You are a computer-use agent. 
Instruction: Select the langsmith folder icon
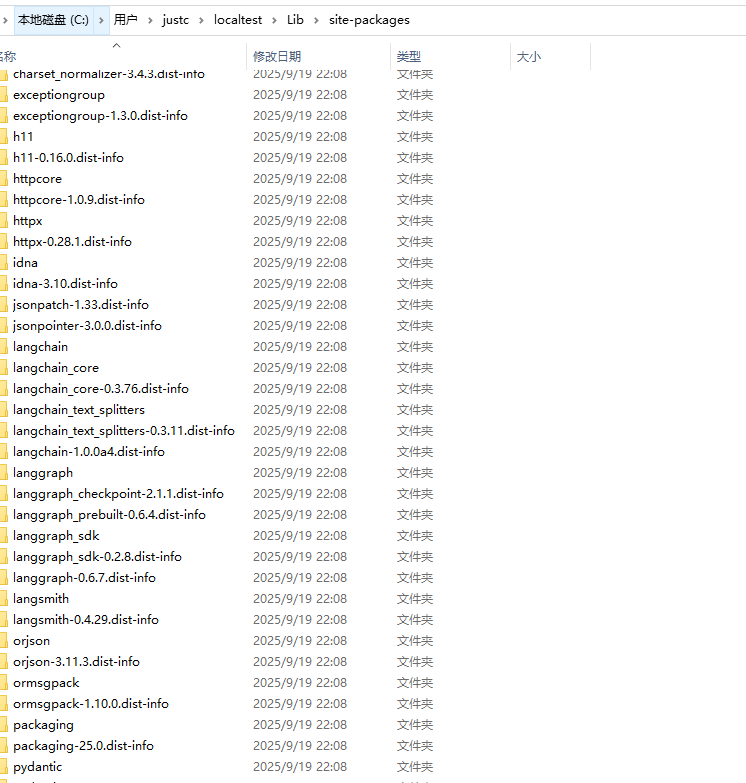tap(4, 599)
